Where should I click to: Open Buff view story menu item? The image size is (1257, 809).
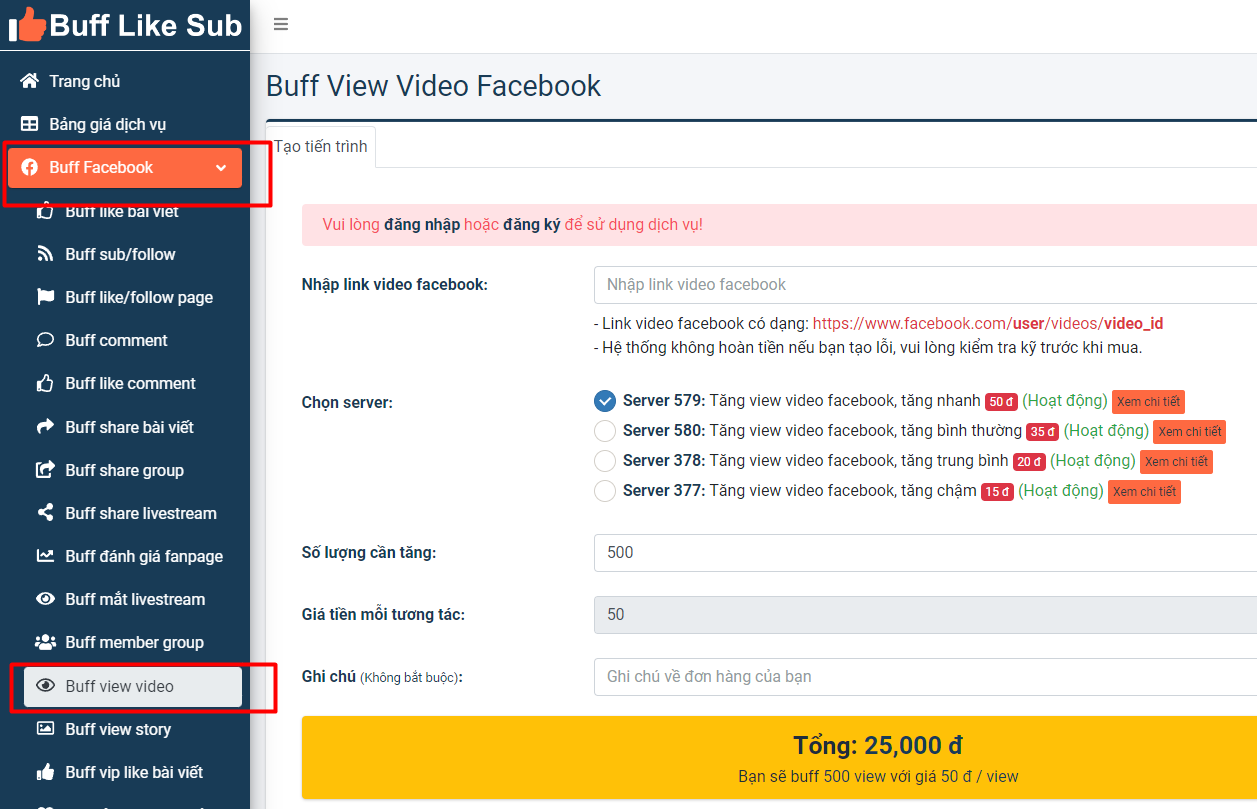133,729
